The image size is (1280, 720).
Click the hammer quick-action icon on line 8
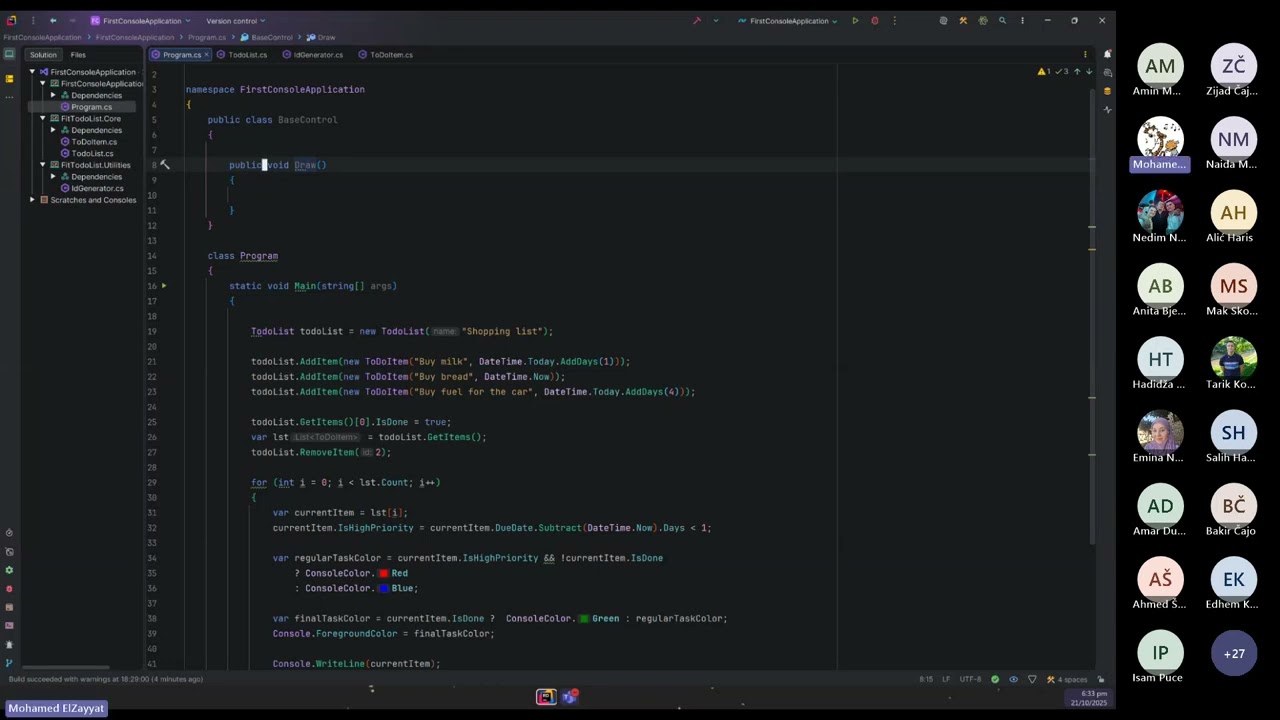click(165, 165)
